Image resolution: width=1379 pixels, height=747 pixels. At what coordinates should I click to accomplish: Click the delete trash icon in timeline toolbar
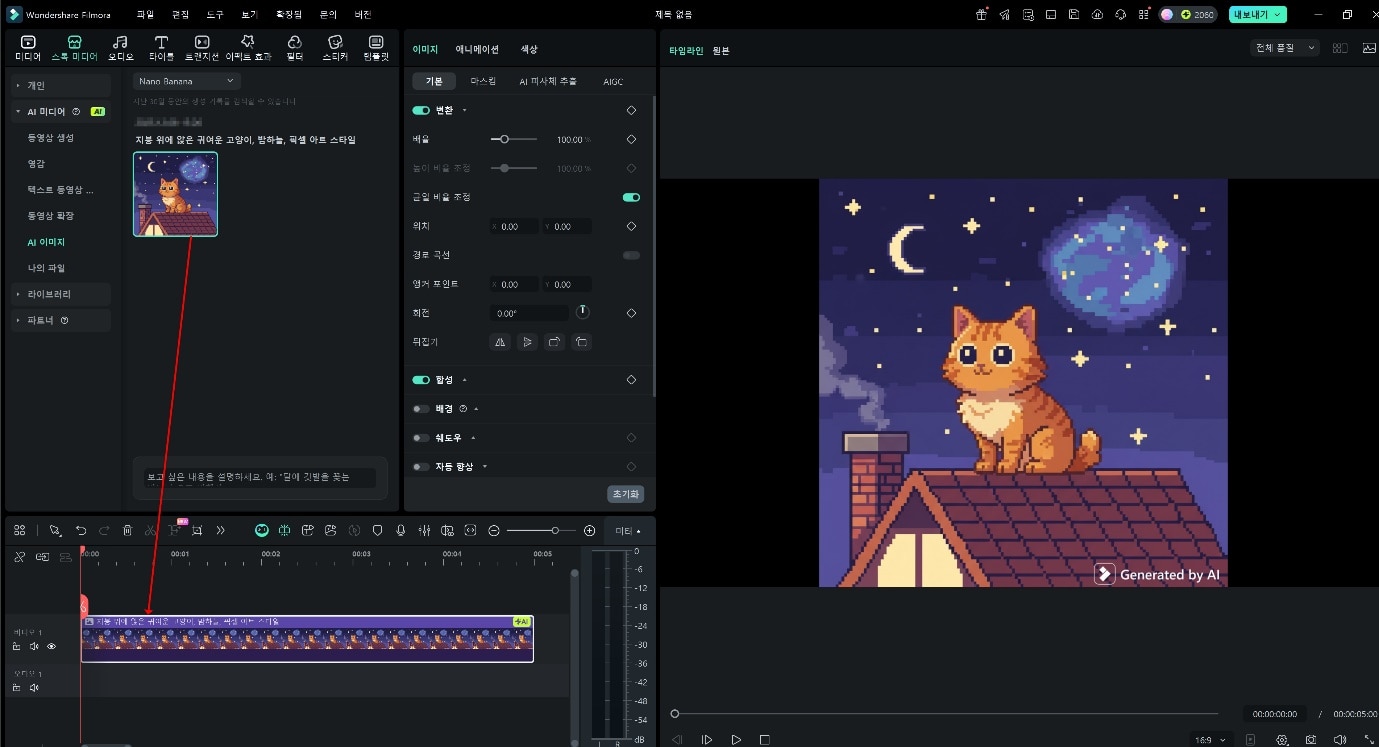[127, 530]
